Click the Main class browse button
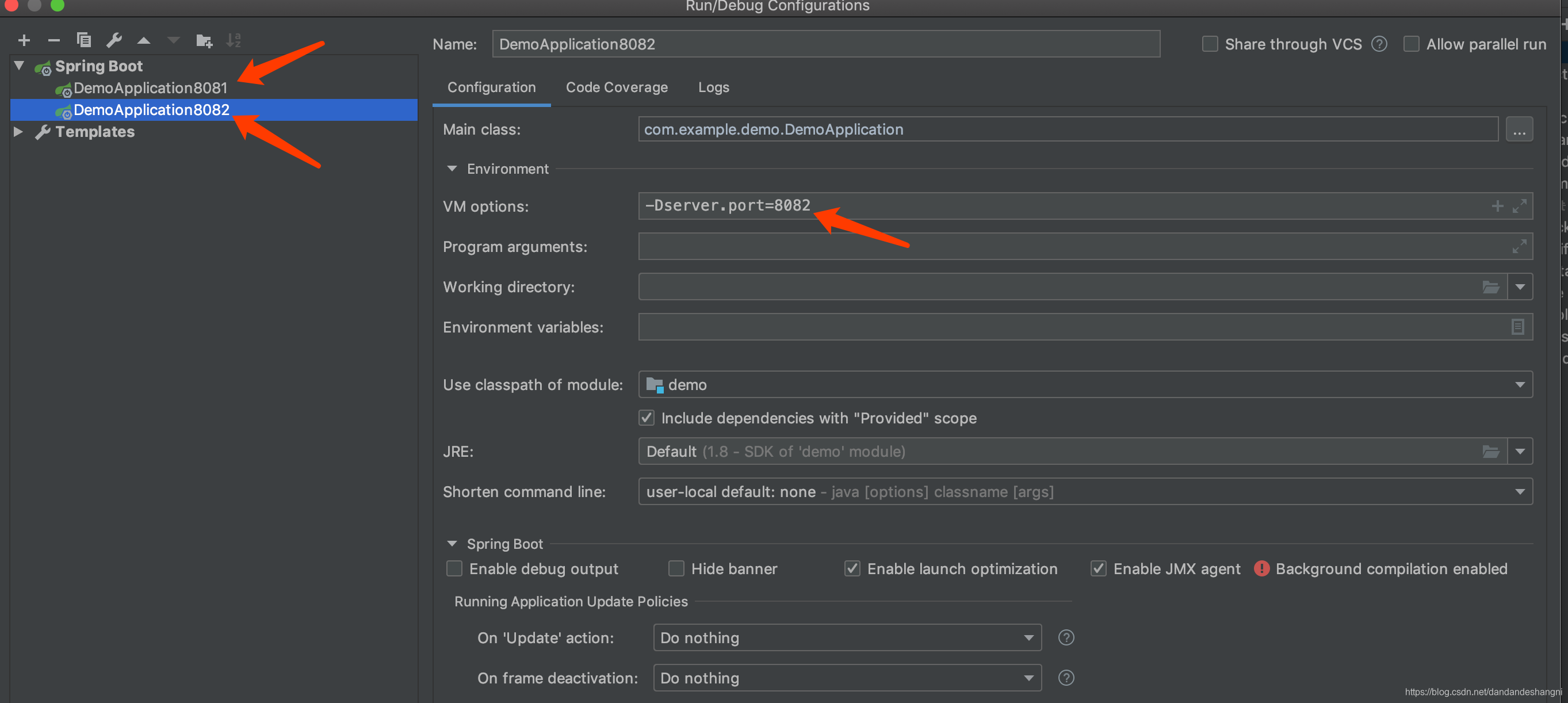This screenshot has height=703, width=1568. tap(1519, 129)
